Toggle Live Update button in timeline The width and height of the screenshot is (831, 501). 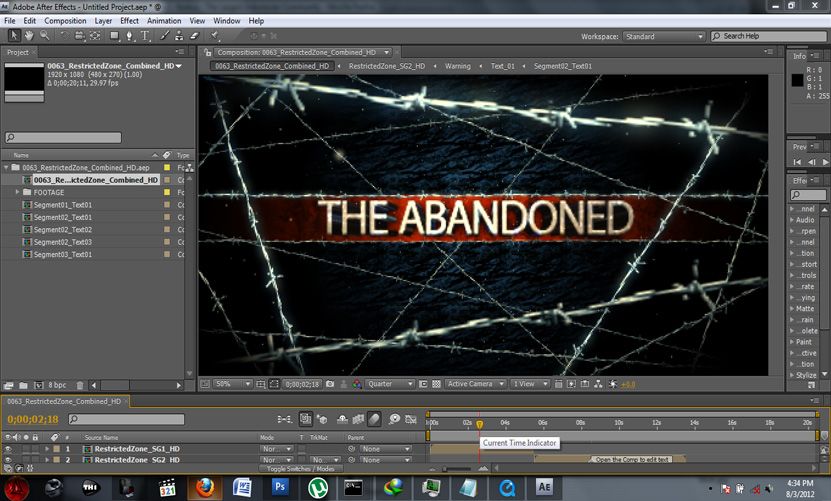pos(306,419)
